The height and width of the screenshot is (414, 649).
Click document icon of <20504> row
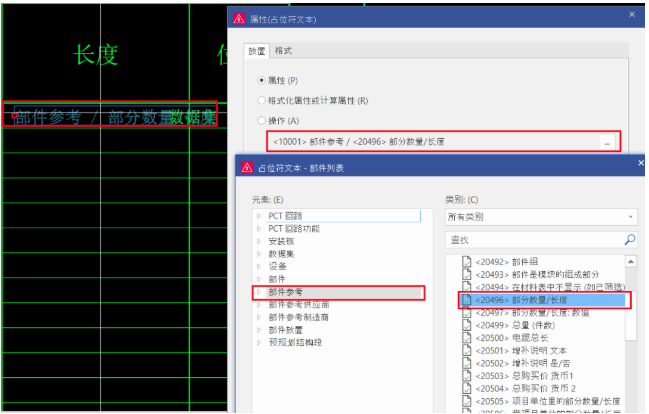click(x=466, y=388)
